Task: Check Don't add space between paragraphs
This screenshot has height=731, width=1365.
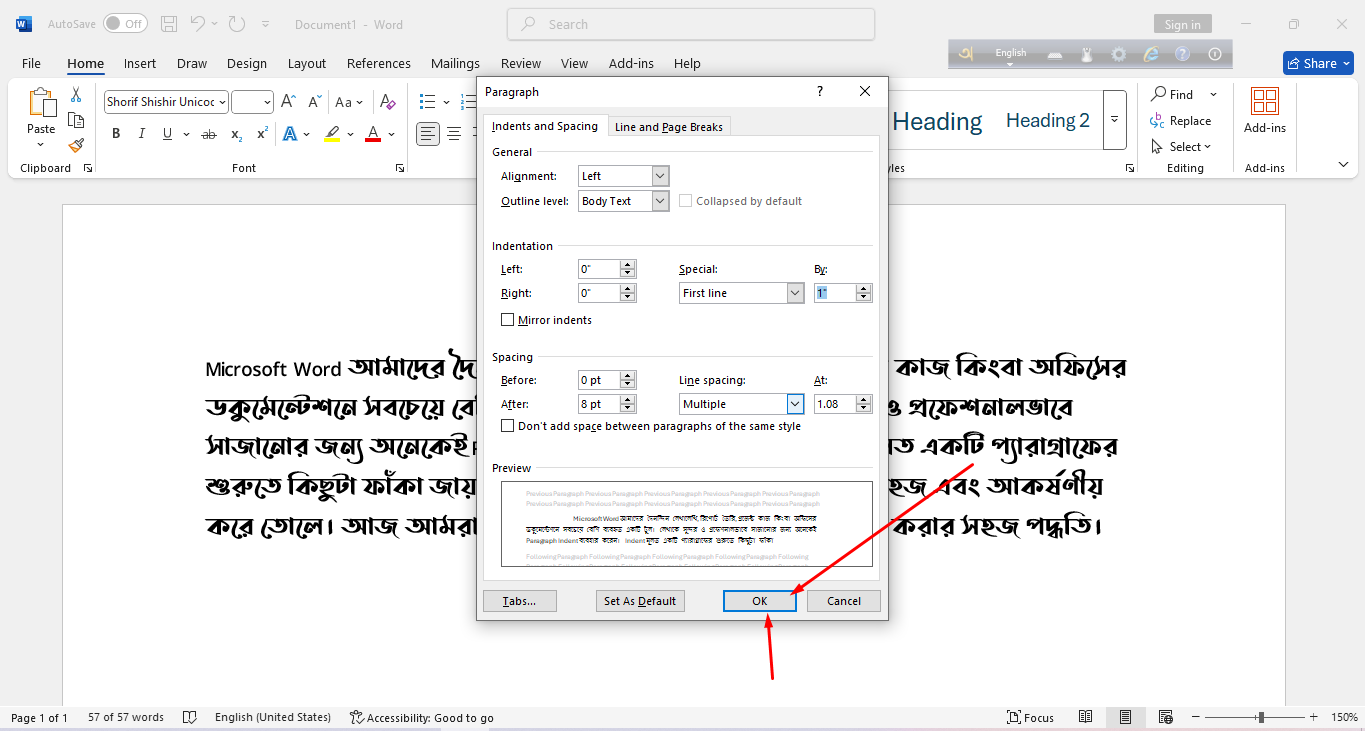Action: tap(508, 426)
